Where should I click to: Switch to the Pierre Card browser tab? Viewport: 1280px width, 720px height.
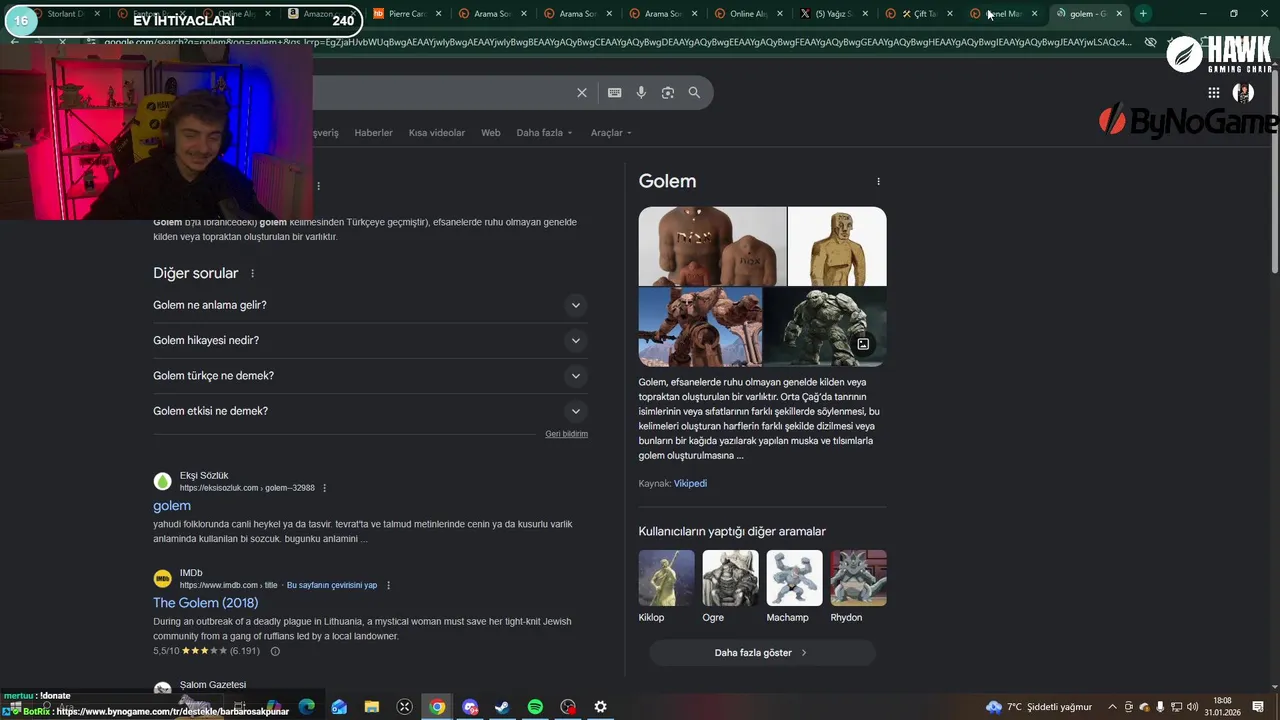pyautogui.click(x=405, y=14)
